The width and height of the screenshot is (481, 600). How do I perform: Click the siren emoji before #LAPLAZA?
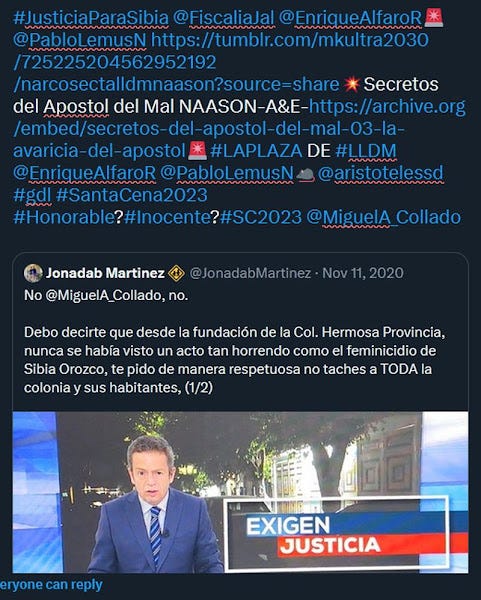[x=197, y=151]
